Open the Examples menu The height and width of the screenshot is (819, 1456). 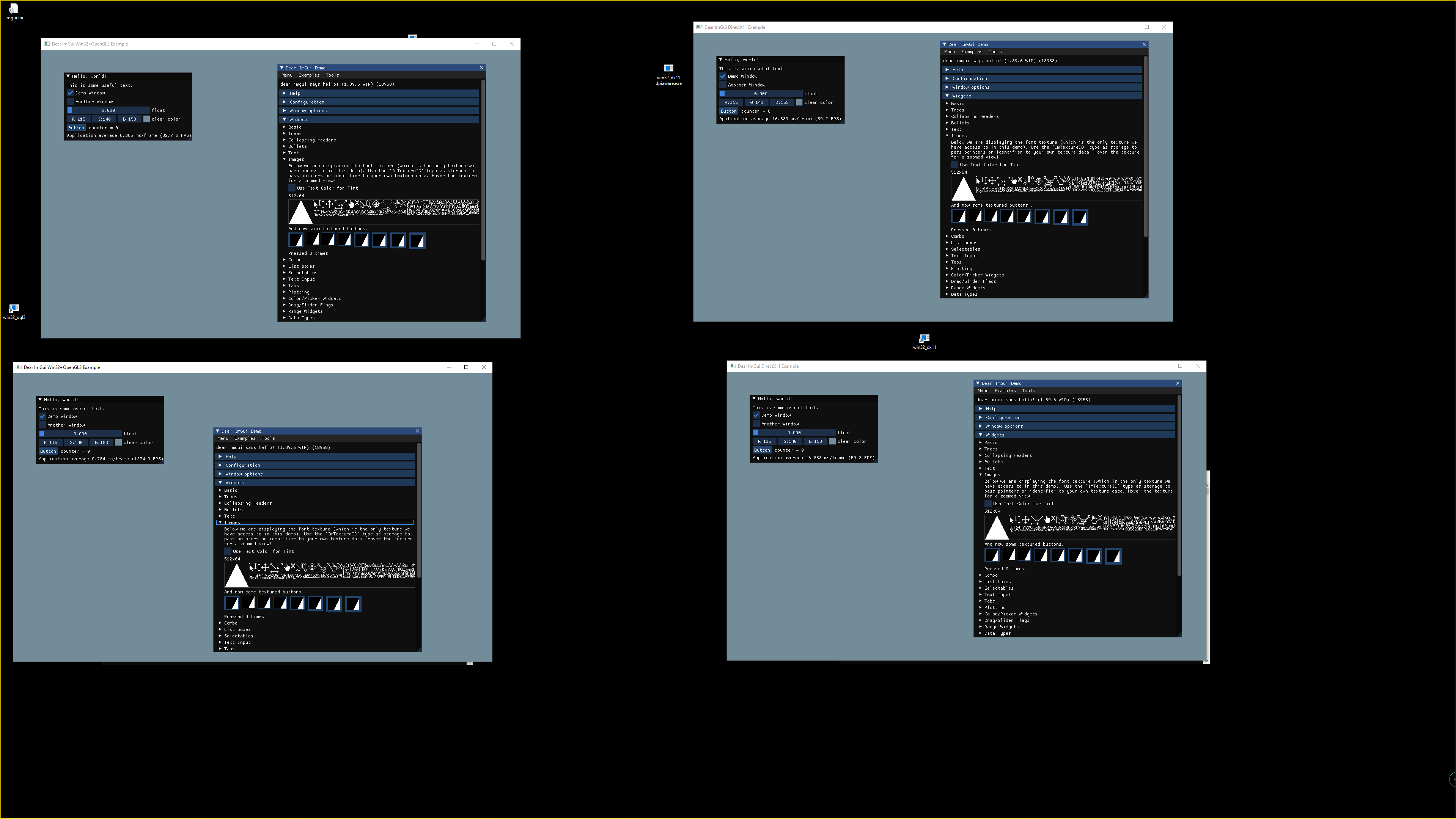(x=308, y=75)
